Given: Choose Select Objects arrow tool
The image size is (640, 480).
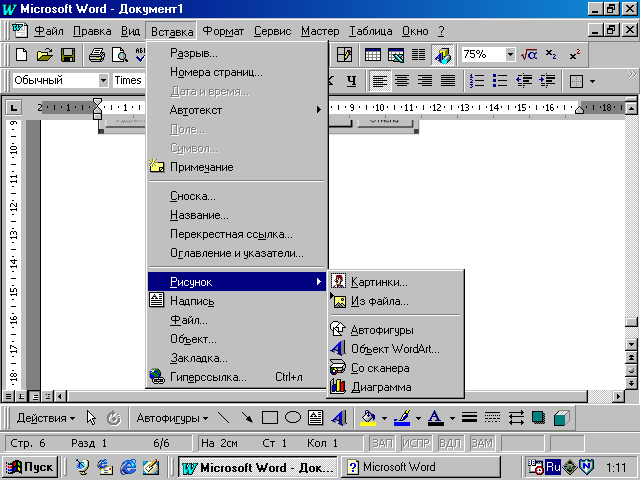Looking at the screenshot, I should (91, 418).
